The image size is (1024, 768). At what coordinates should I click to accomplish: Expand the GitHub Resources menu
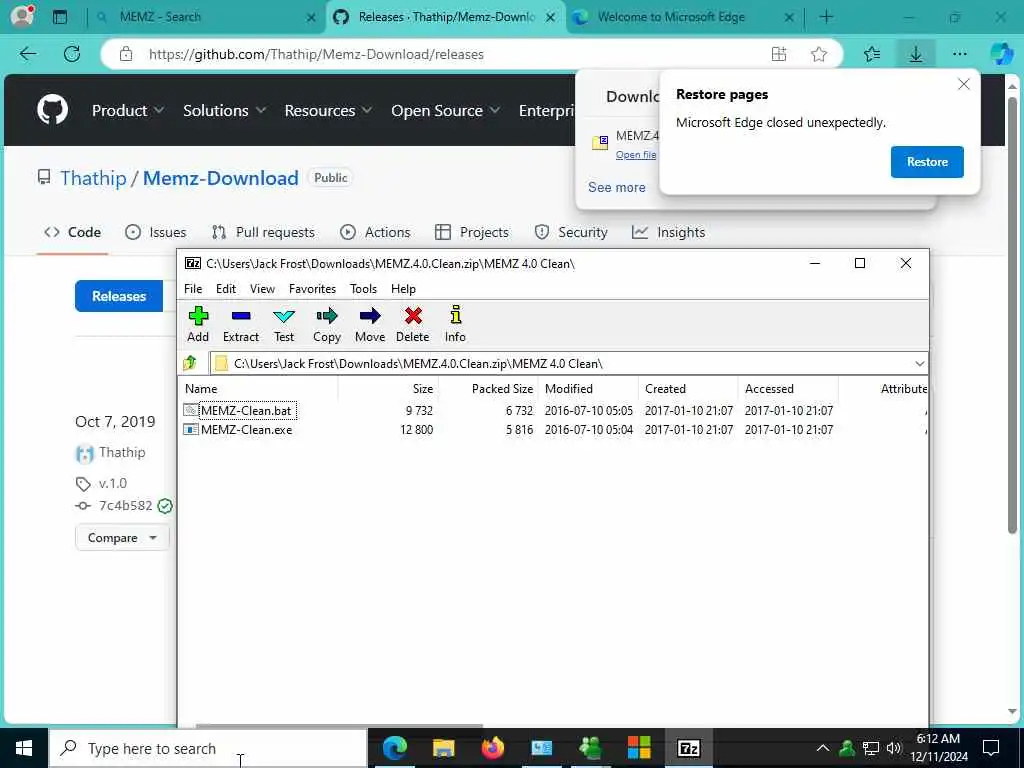328,110
